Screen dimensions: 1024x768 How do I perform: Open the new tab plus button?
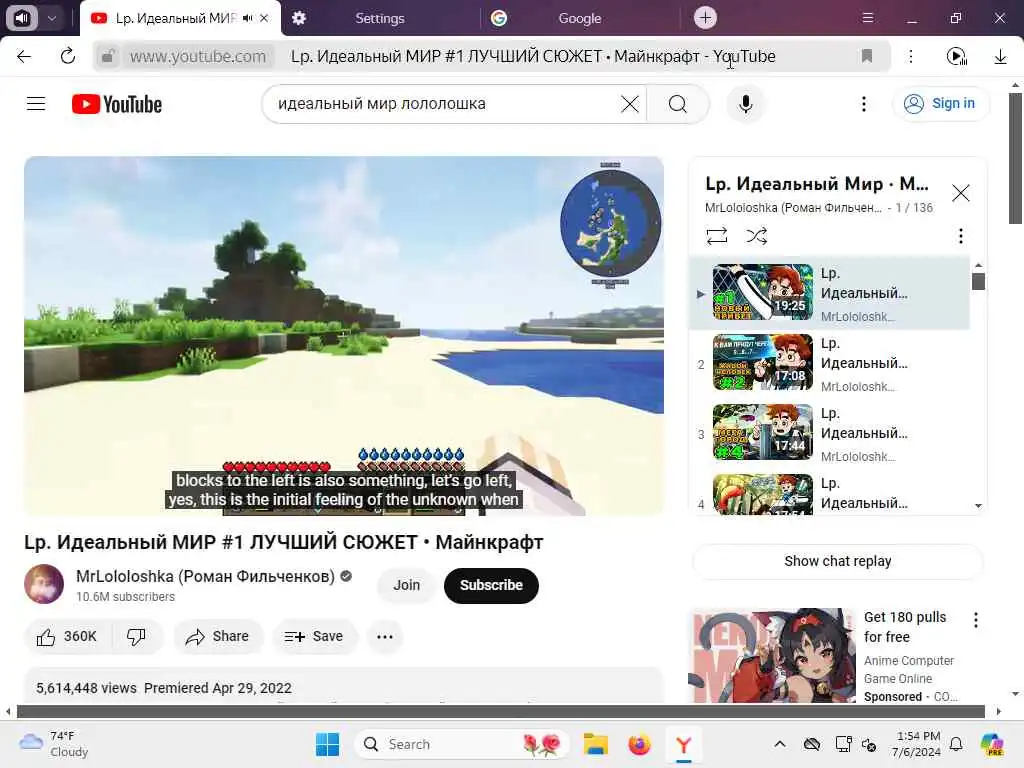(705, 18)
